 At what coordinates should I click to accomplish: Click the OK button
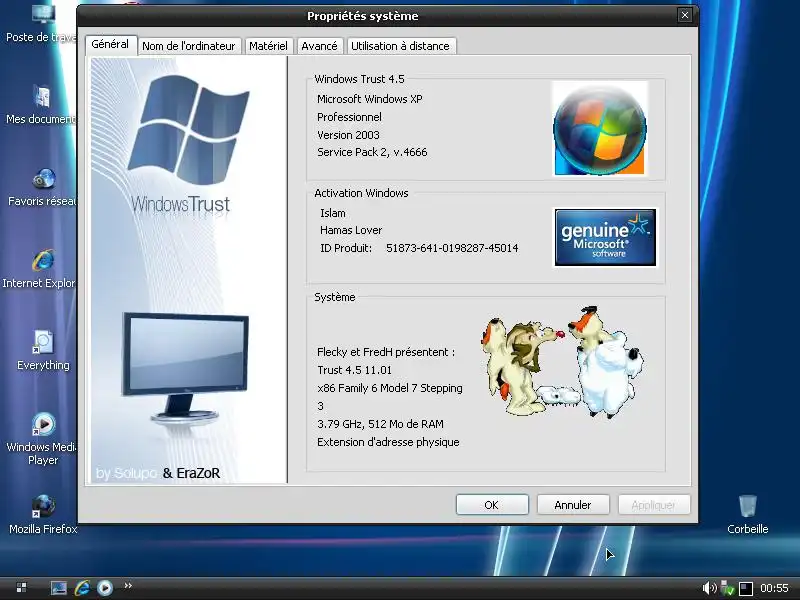tap(492, 505)
